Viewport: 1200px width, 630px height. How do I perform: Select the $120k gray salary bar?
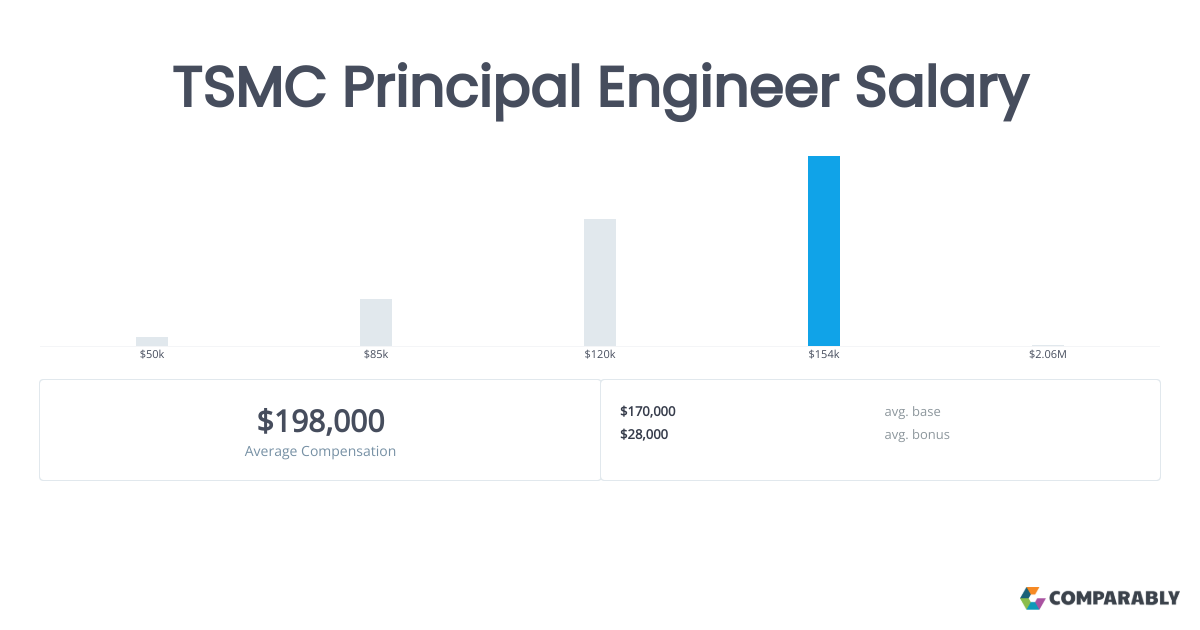(x=600, y=282)
